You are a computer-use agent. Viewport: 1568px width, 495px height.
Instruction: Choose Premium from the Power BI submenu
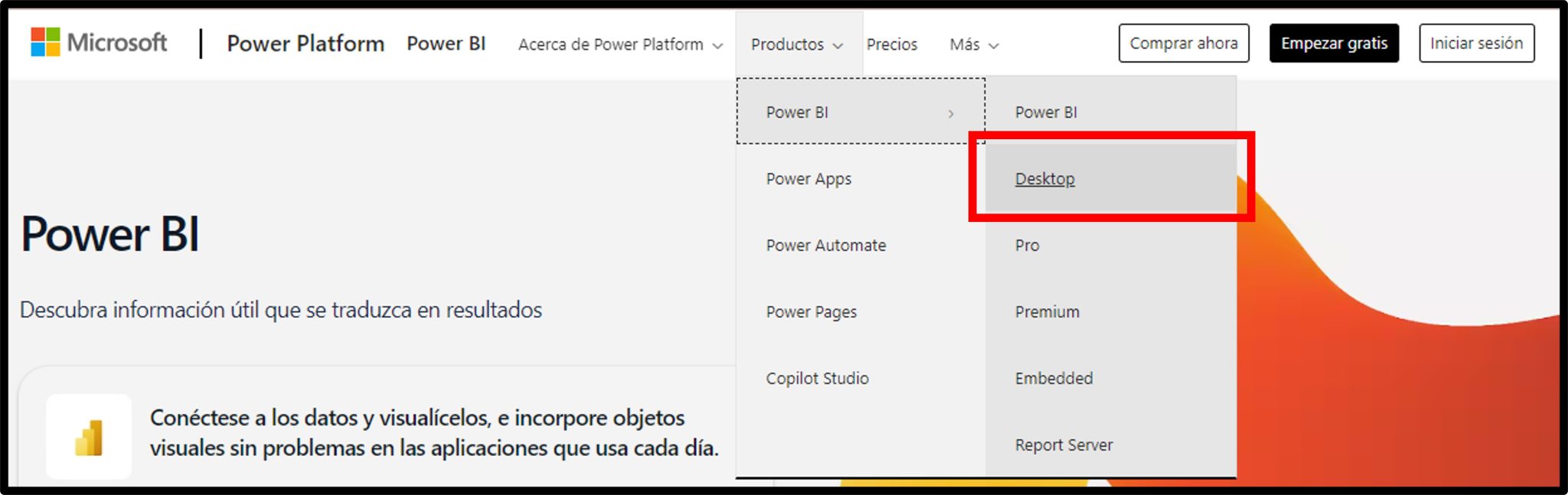(x=1047, y=312)
